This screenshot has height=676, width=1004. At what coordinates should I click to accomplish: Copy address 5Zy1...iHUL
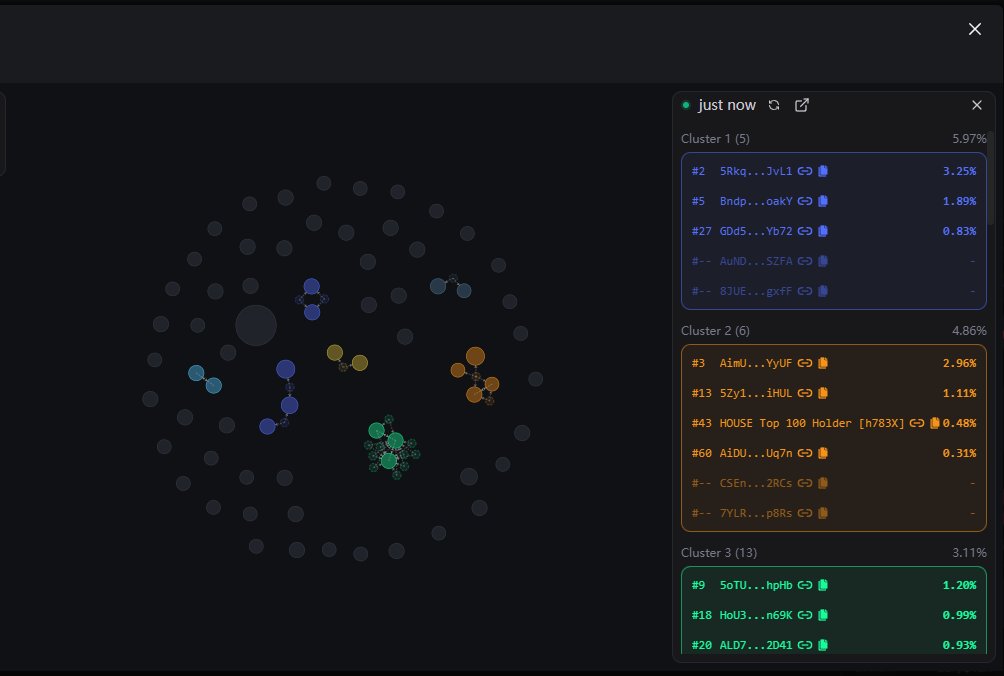(x=823, y=393)
